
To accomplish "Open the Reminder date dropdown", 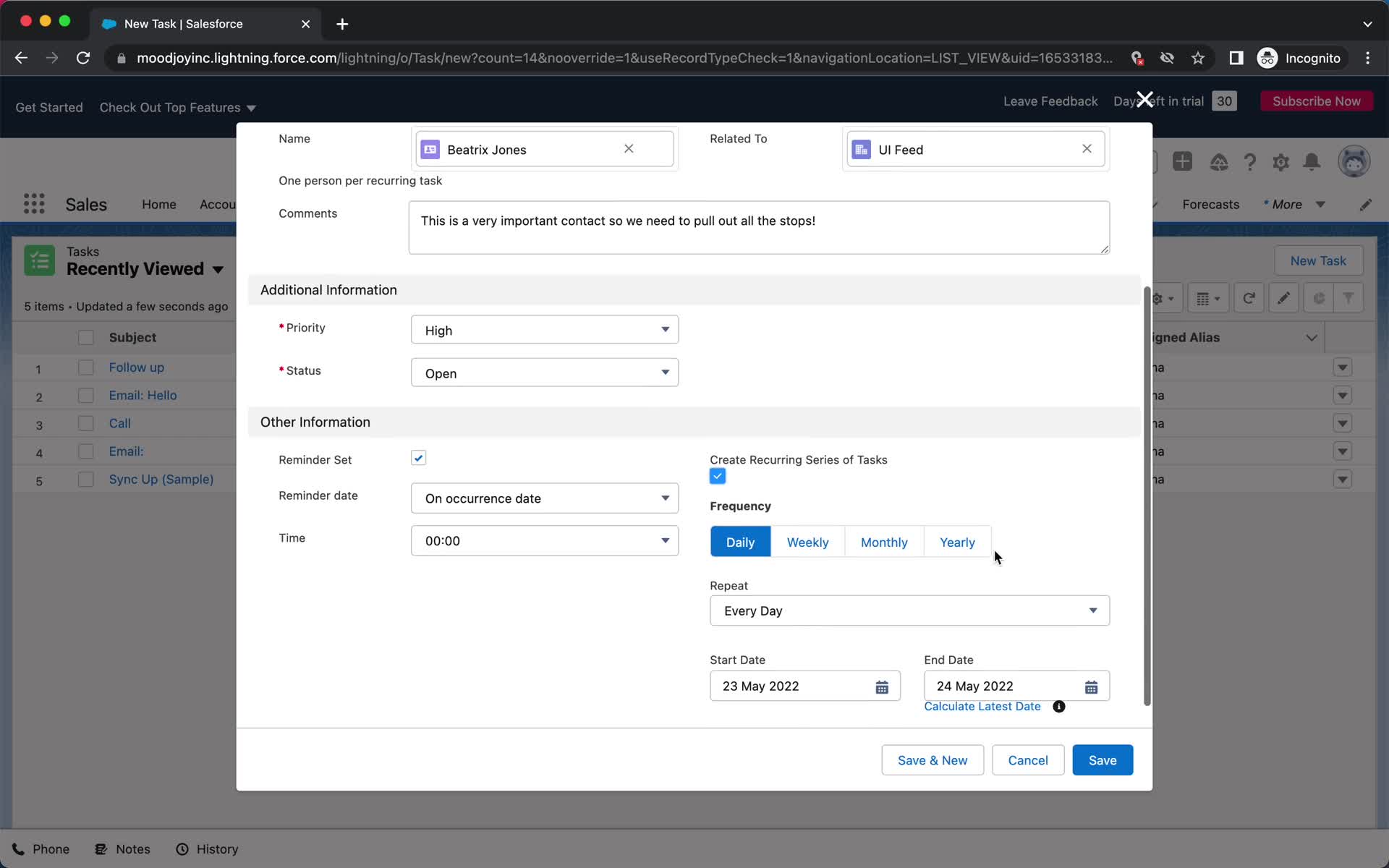I will 544,498.
